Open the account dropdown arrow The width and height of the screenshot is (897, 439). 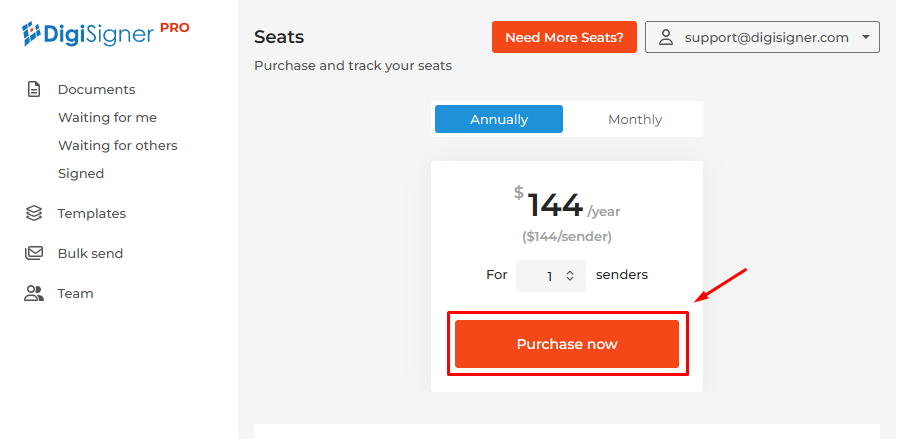pos(864,37)
